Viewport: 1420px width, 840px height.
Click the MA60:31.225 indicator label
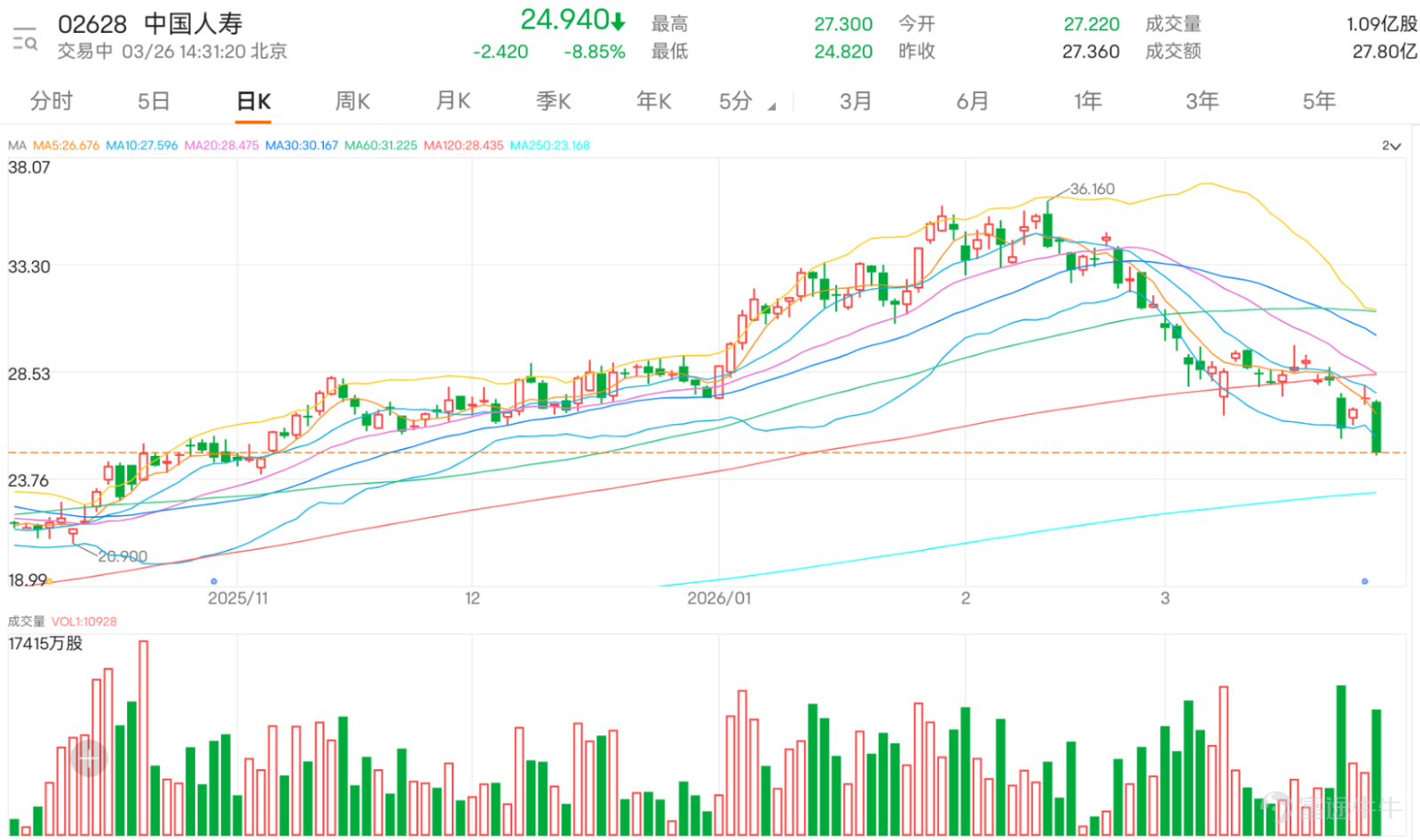[x=381, y=145]
